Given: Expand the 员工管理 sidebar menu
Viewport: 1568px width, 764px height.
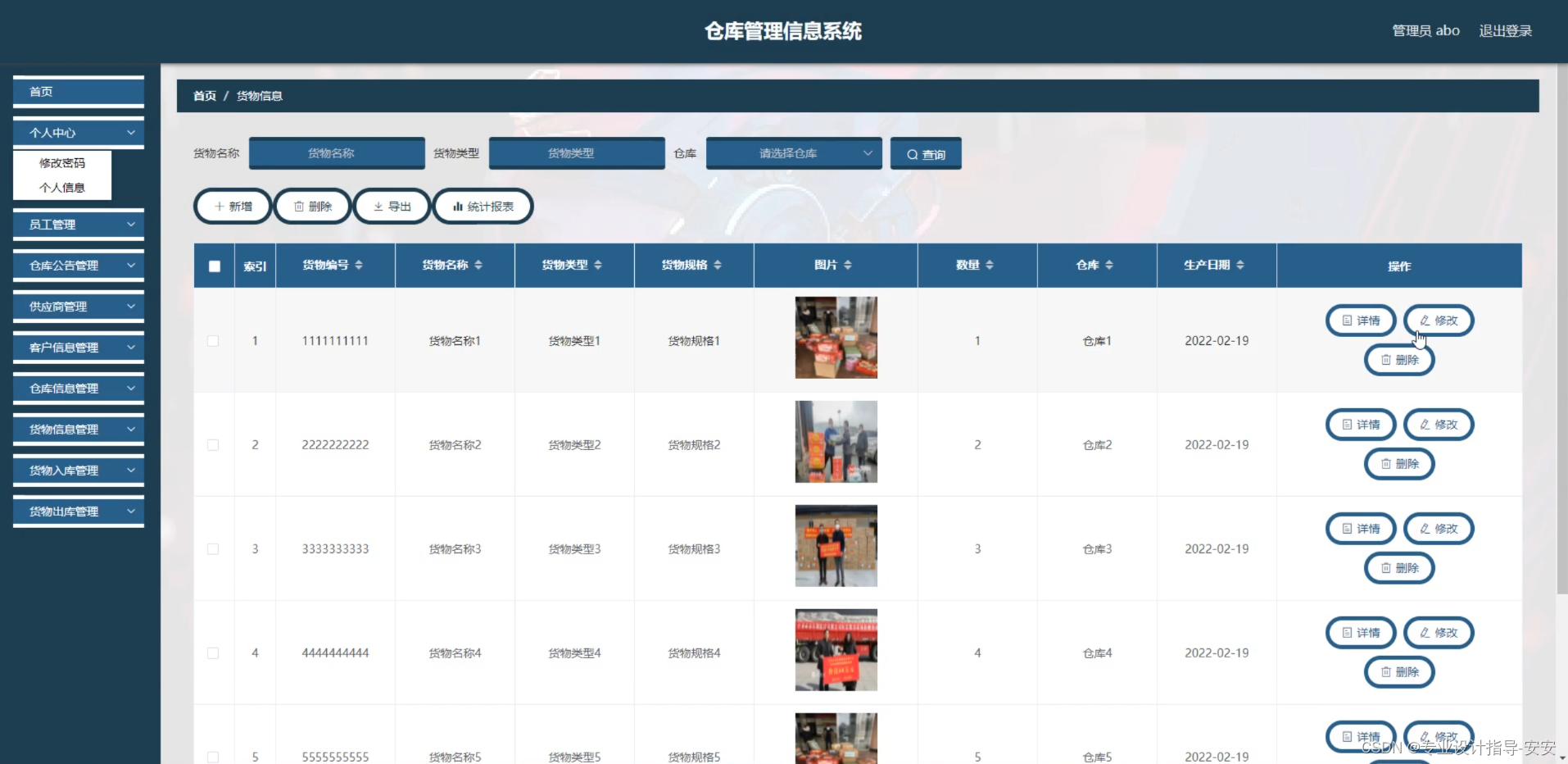Looking at the screenshot, I should point(79,225).
